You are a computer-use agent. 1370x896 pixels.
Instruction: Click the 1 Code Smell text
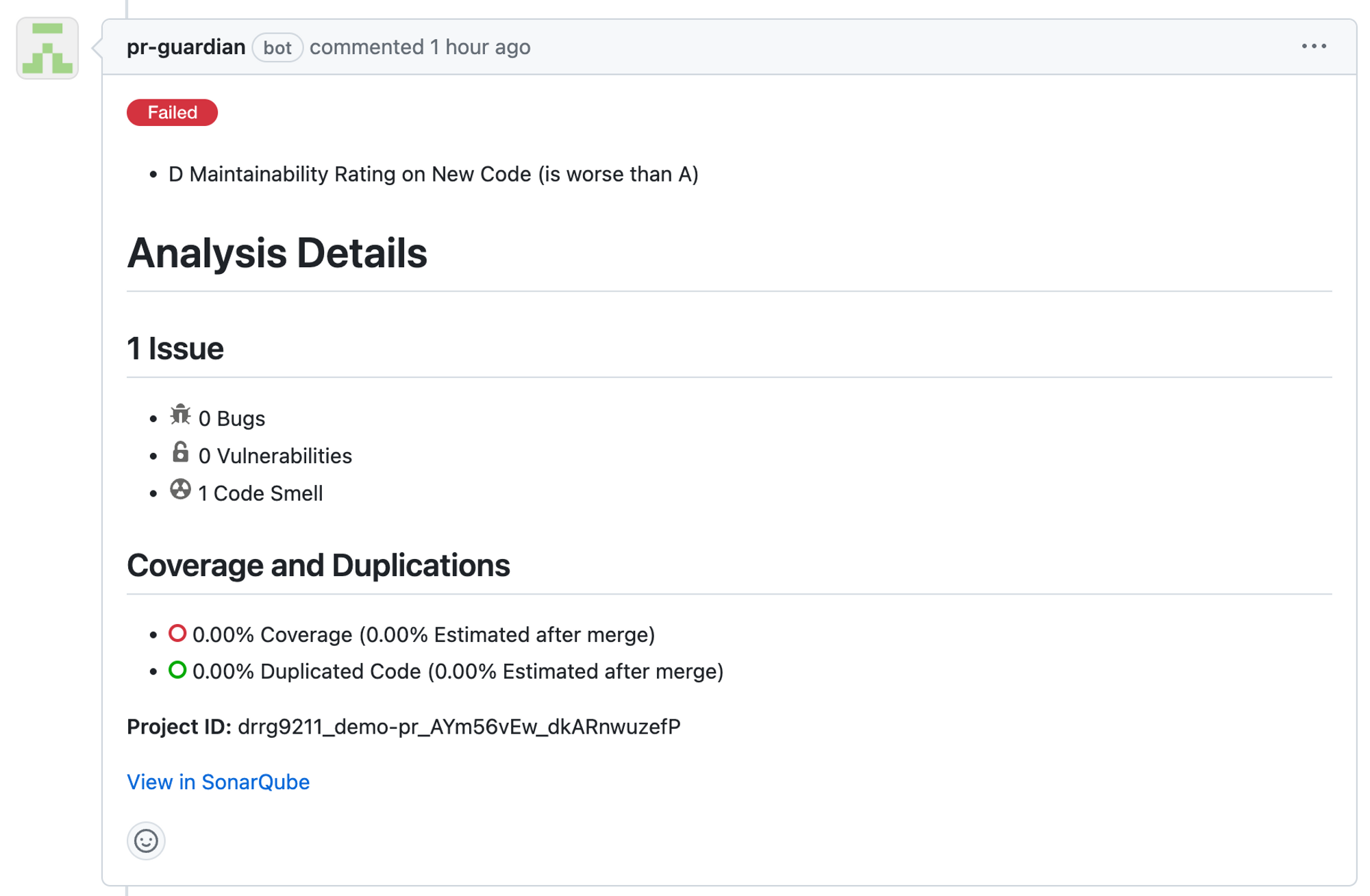(260, 494)
